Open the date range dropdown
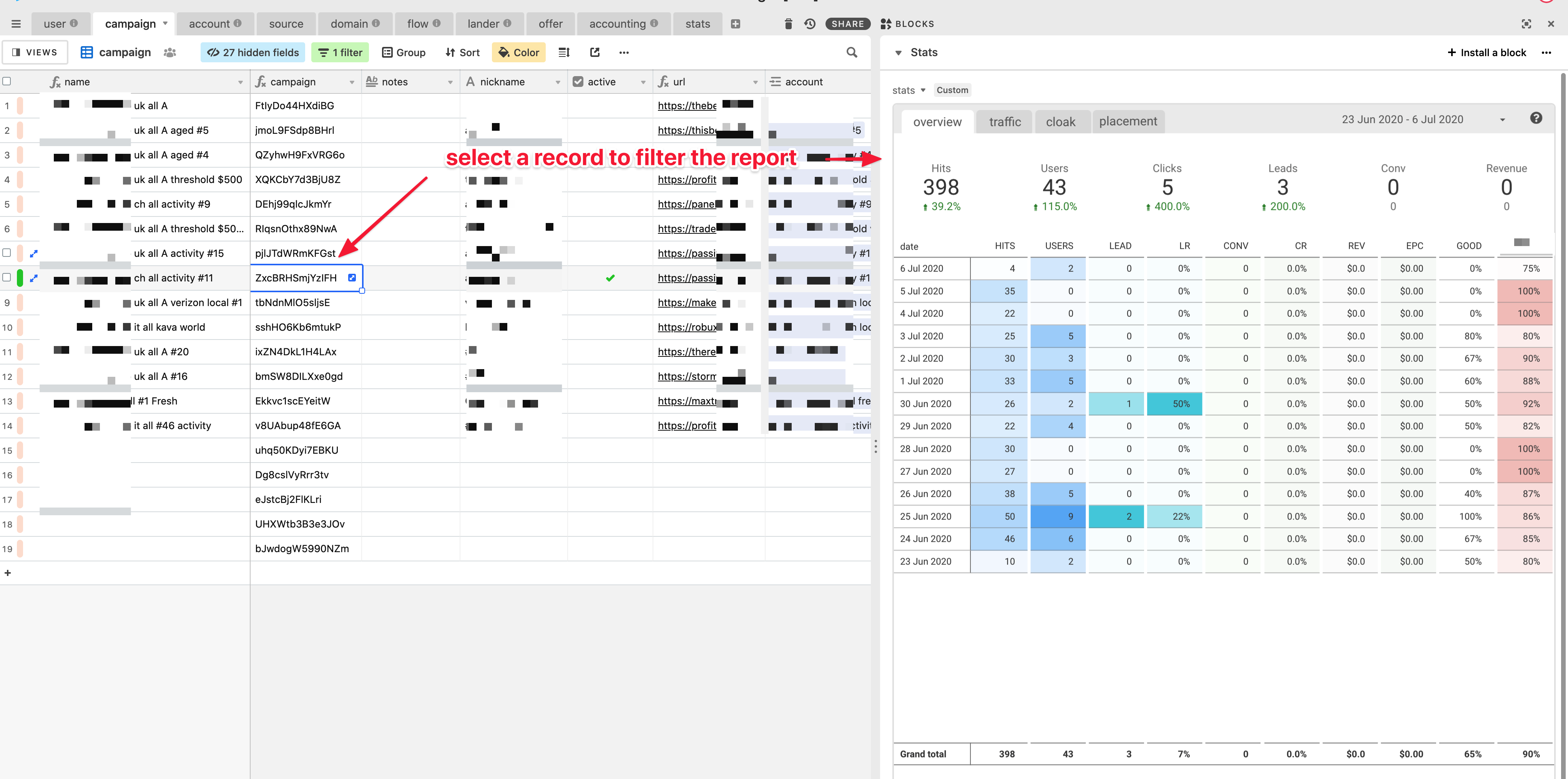The image size is (1568, 779). (1502, 119)
